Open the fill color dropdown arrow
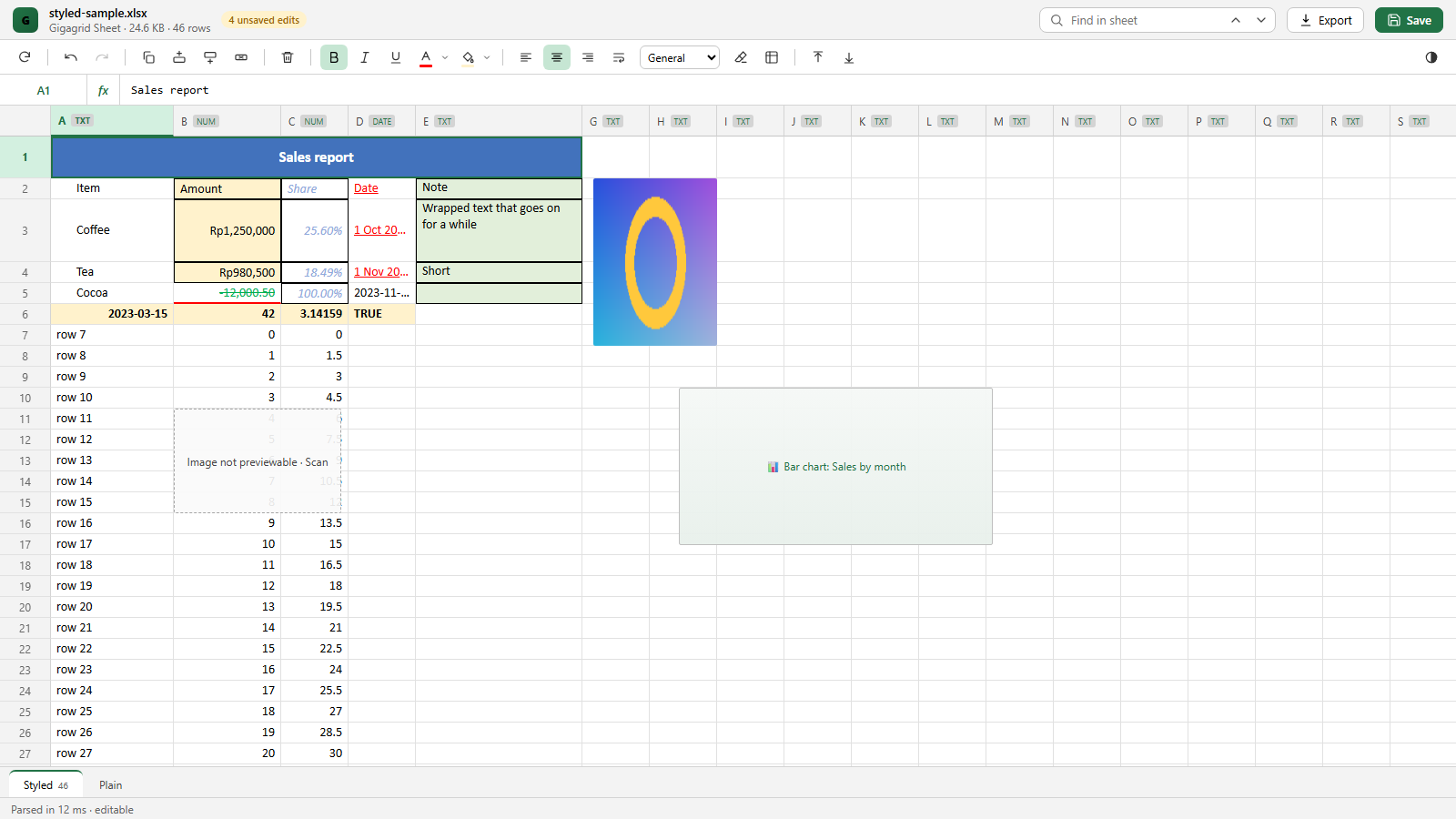 487,57
